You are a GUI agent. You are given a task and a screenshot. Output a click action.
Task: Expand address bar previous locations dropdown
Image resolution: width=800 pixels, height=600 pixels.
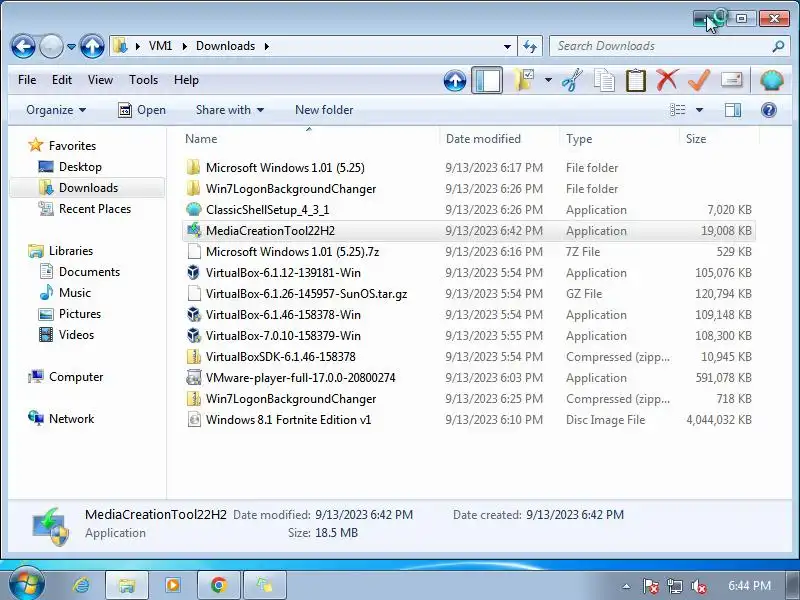pos(507,46)
